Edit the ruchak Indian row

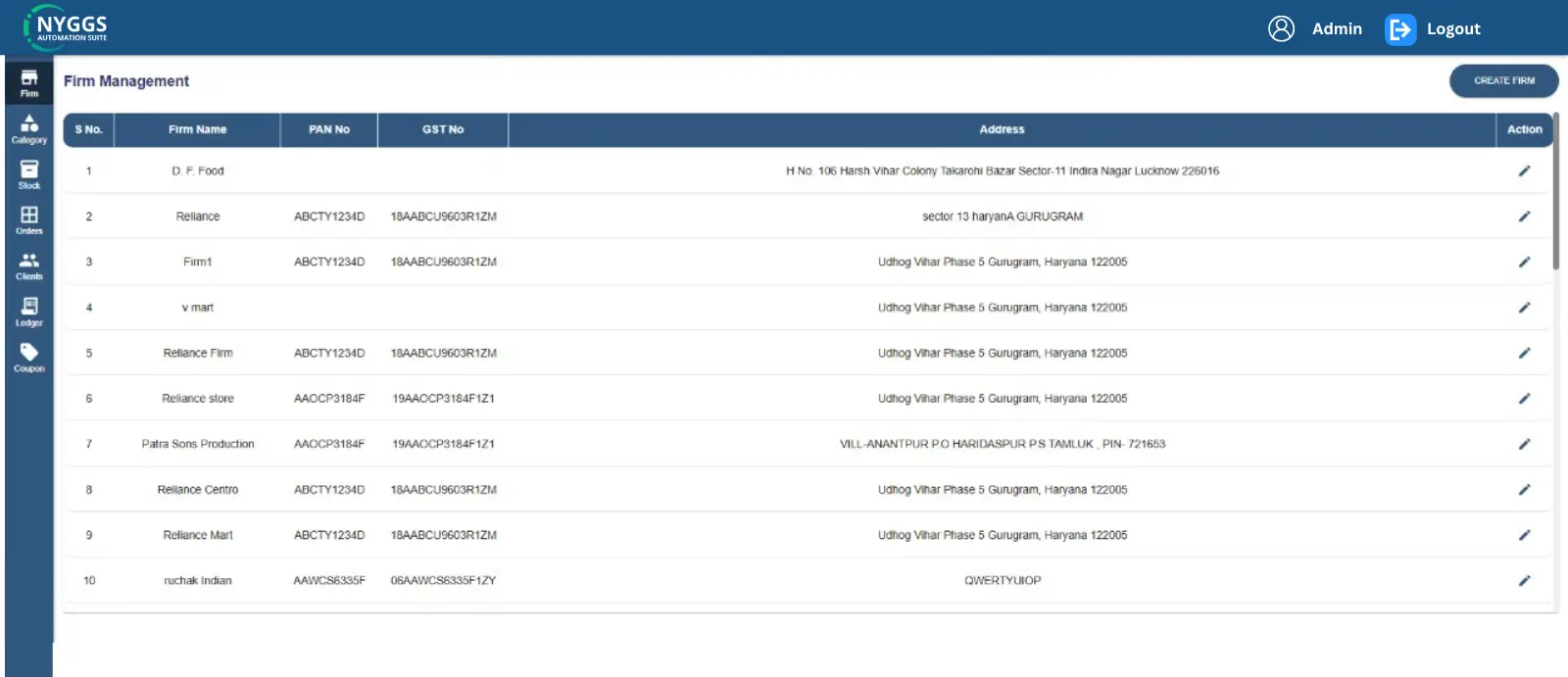click(1524, 581)
